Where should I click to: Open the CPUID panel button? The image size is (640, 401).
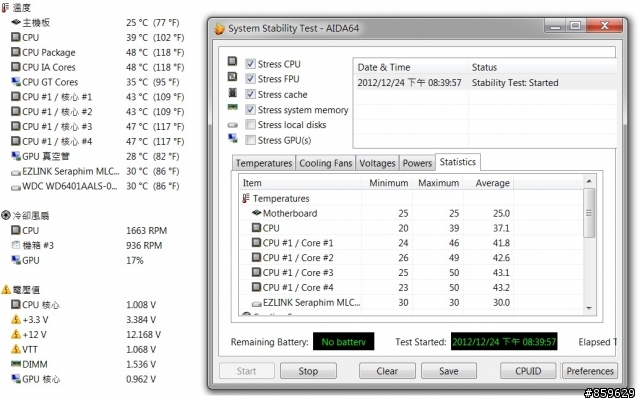coord(528,371)
